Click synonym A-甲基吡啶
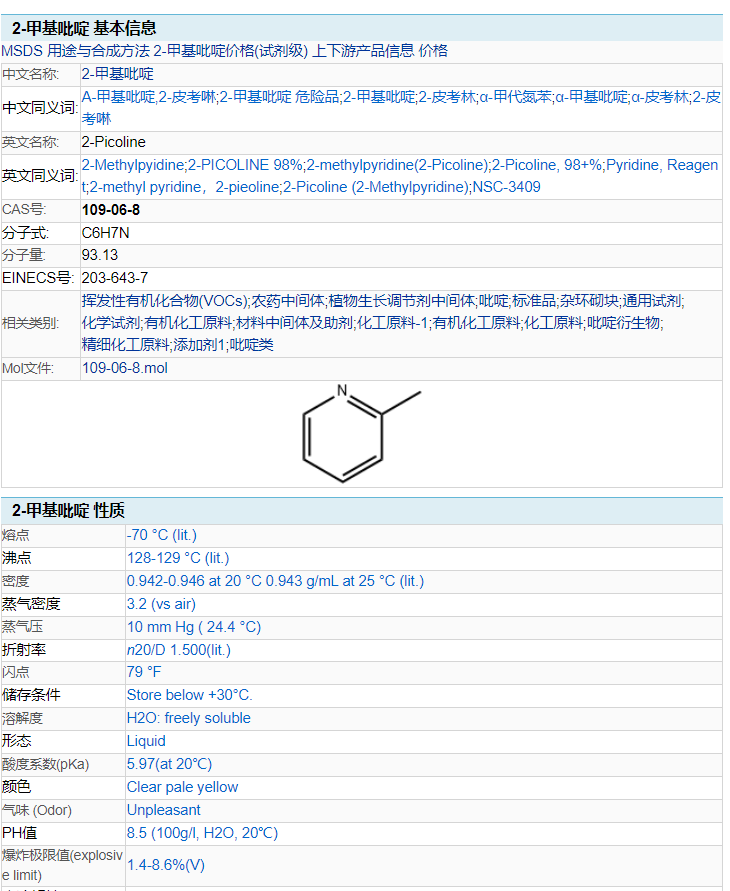 click(118, 97)
